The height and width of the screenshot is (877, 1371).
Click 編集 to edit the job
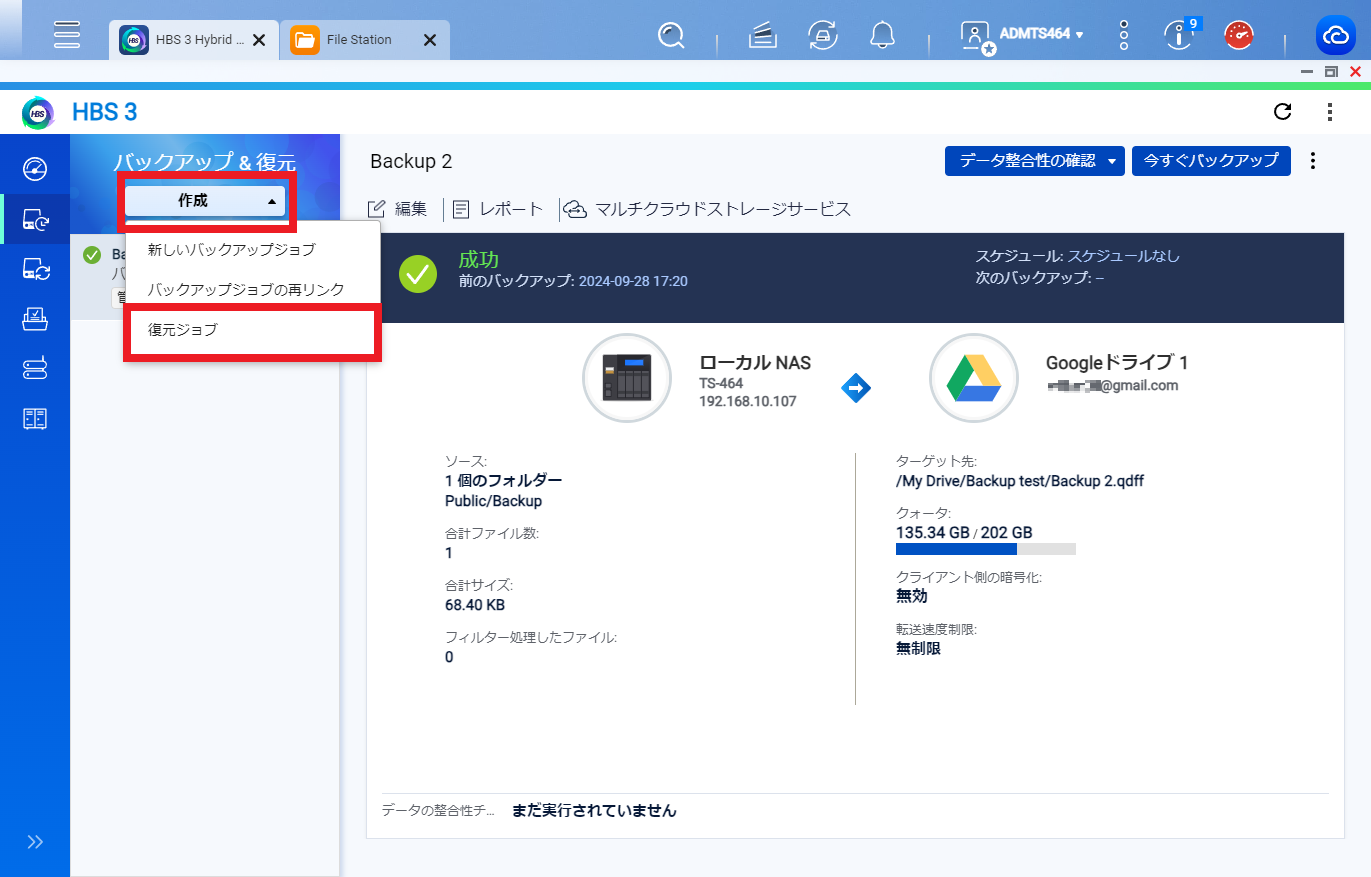(398, 209)
